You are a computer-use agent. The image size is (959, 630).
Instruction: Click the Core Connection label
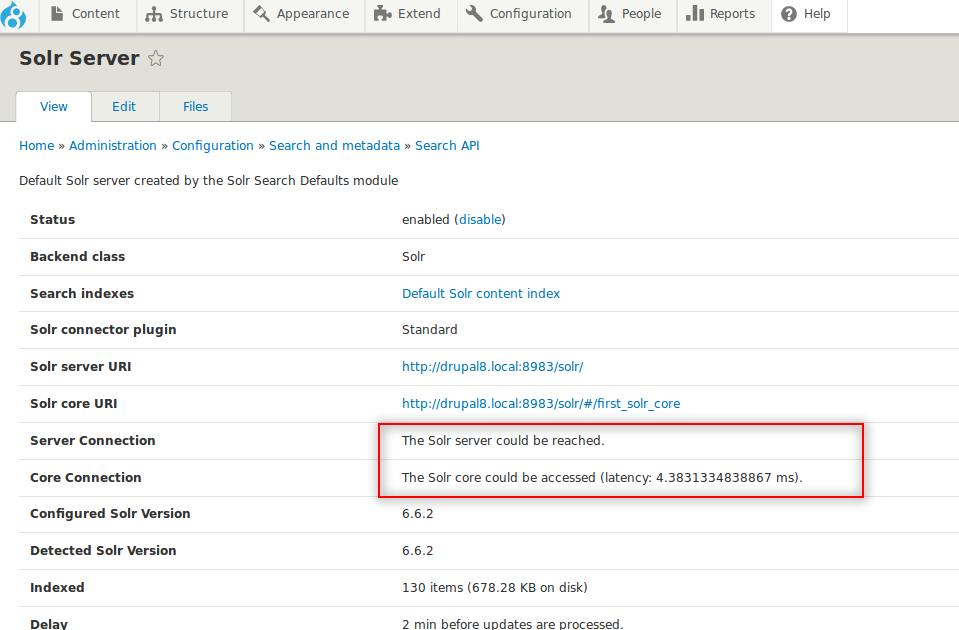(x=86, y=478)
